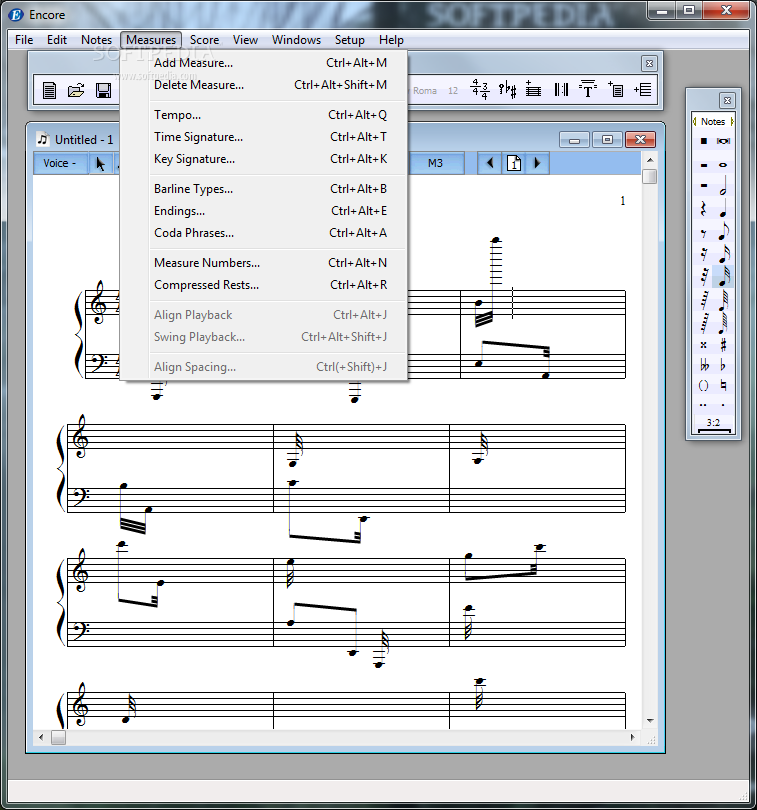
Task: Click the key signature toolbar icon
Action: [507, 90]
